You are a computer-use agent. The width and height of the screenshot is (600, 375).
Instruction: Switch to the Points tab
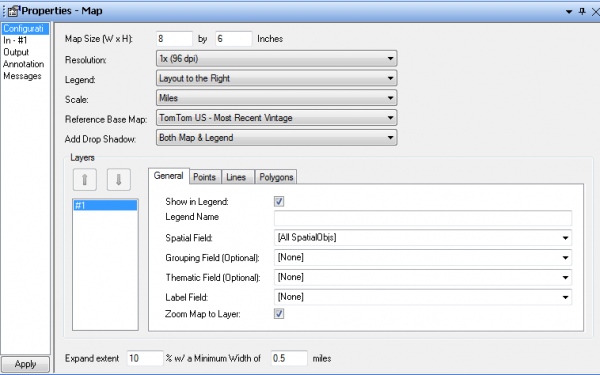click(205, 177)
